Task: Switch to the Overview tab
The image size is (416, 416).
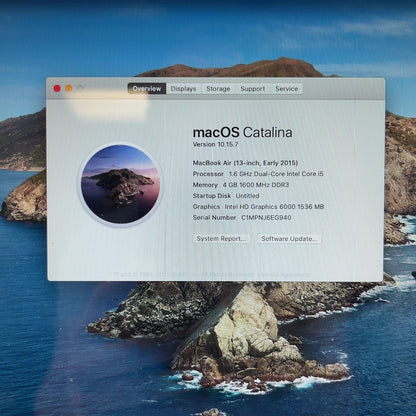Action: pyautogui.click(x=147, y=89)
